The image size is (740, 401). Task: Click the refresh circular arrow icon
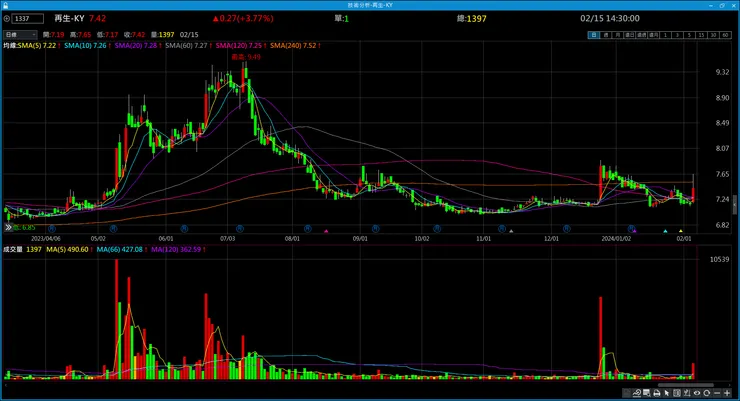pyautogui.click(x=706, y=393)
